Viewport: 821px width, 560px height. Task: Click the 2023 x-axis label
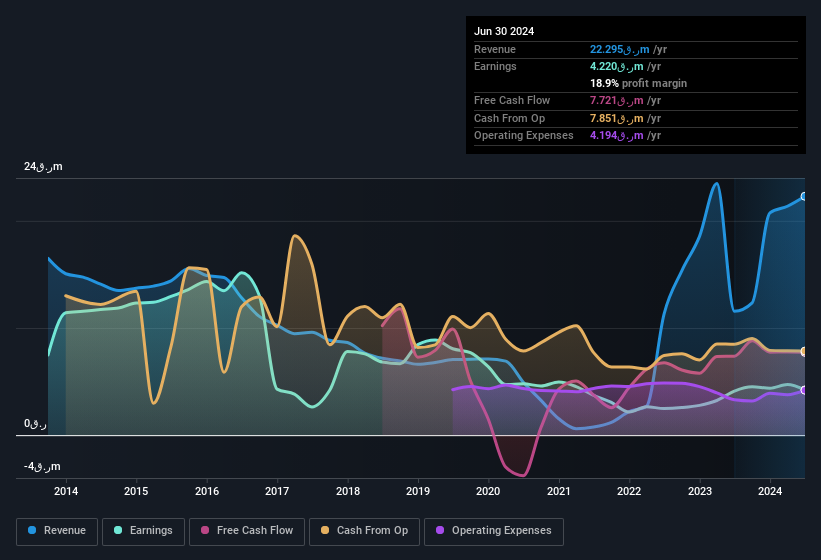click(x=700, y=491)
